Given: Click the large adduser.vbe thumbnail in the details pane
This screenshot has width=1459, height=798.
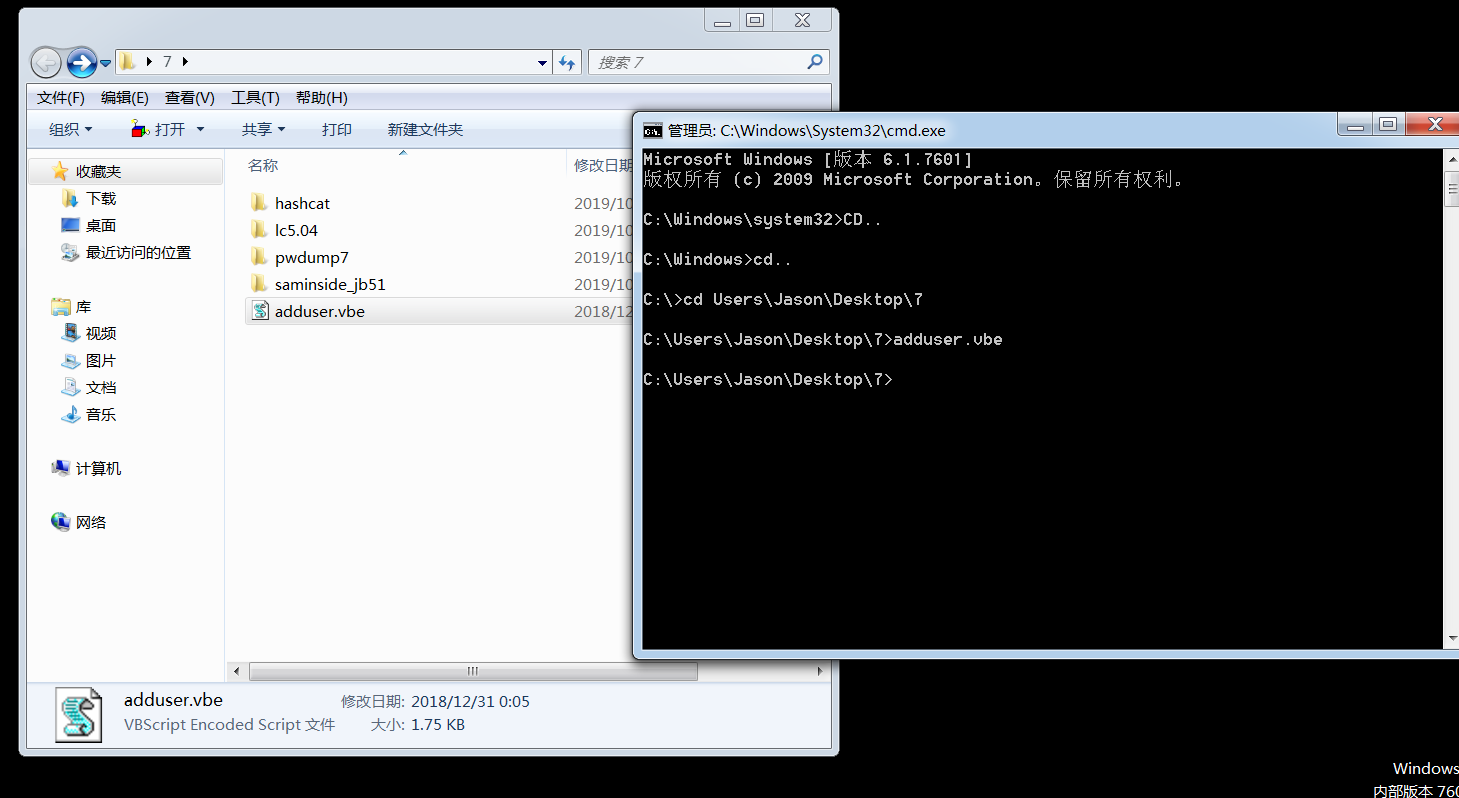Looking at the screenshot, I should pyautogui.click(x=78, y=714).
